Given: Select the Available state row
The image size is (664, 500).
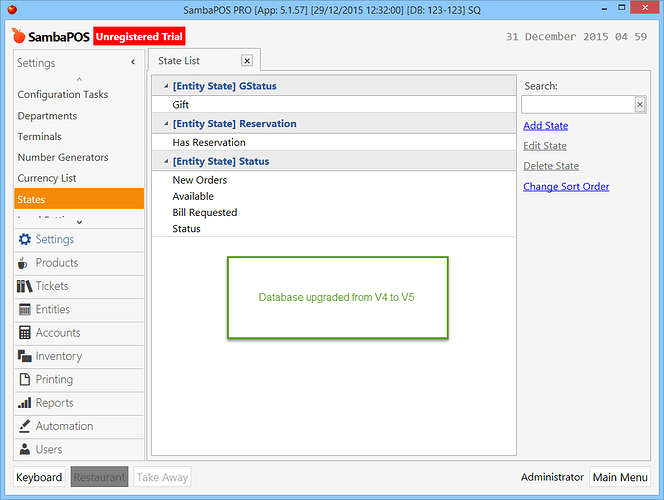Looking at the screenshot, I should pyautogui.click(x=334, y=196).
